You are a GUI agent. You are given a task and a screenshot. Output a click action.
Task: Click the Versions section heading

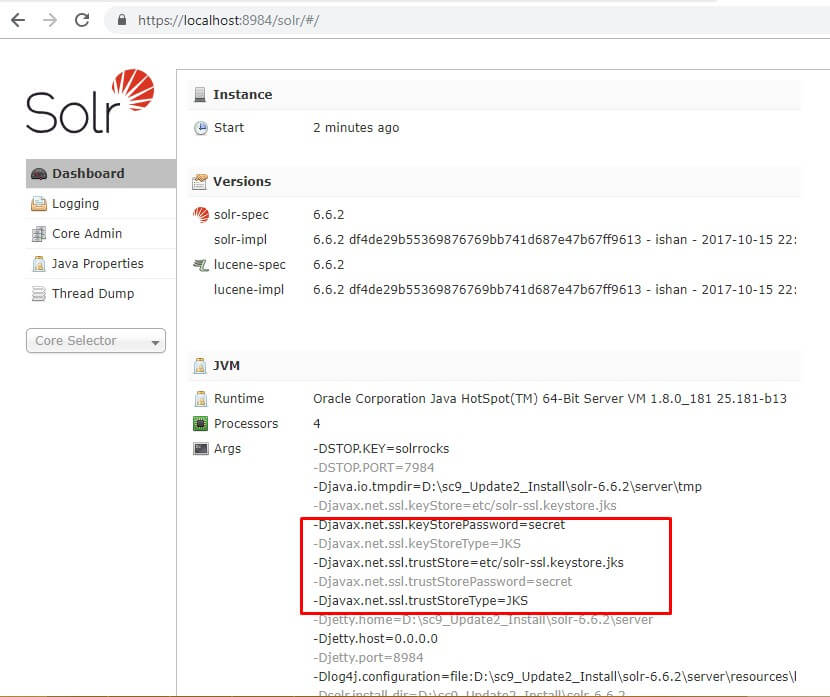pos(242,182)
